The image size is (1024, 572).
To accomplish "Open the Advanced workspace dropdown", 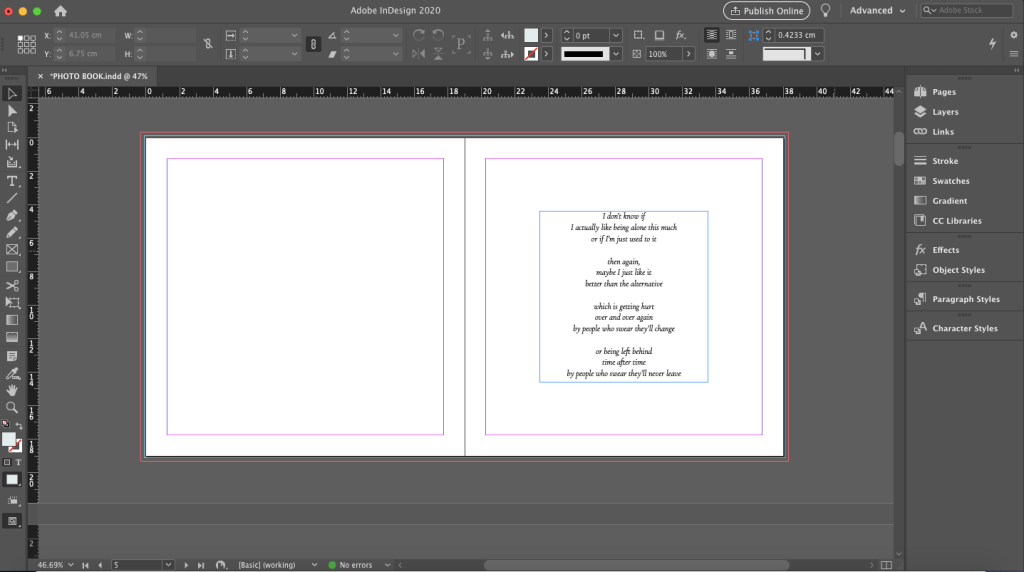I will 877,11.
